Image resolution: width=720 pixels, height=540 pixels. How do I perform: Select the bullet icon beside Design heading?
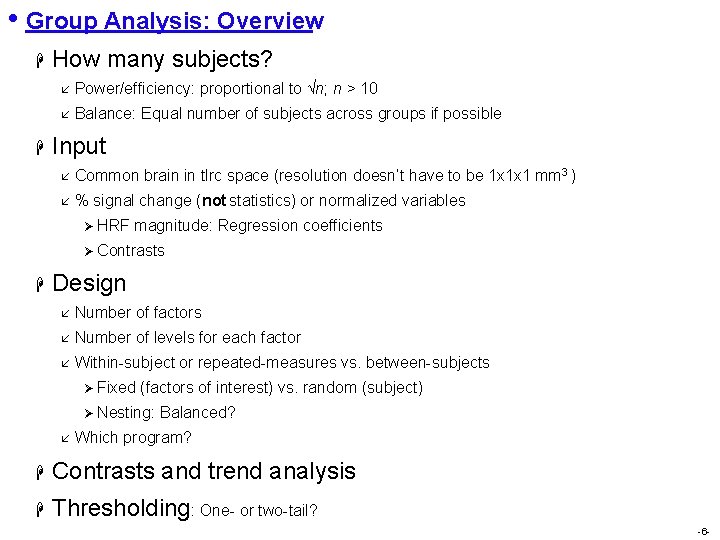pos(40,284)
